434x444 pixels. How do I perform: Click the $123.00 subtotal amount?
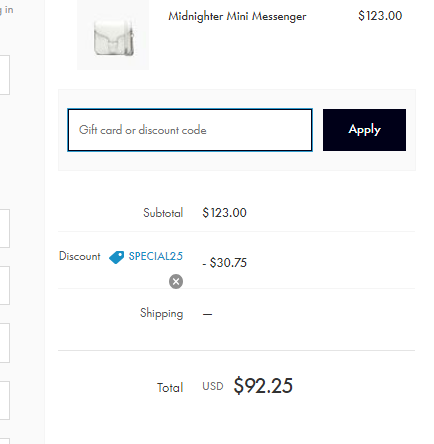224,213
